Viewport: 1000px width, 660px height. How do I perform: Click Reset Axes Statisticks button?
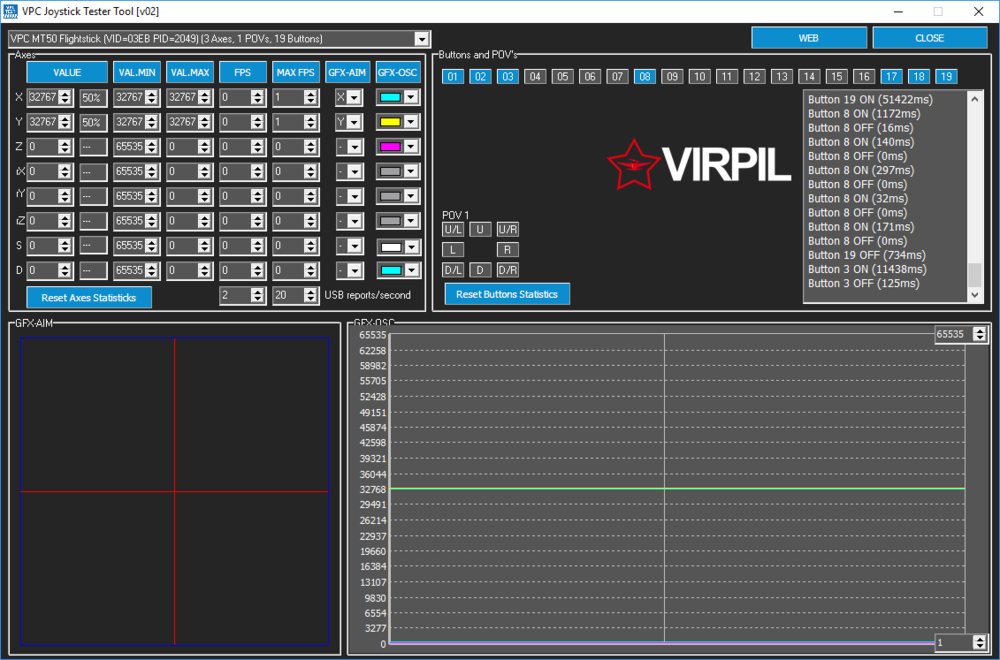tap(89, 298)
